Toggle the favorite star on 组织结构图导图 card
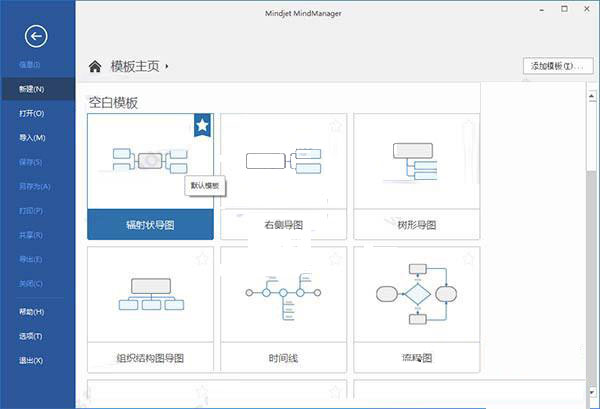This screenshot has height=409, width=600. pyautogui.click(x=202, y=259)
